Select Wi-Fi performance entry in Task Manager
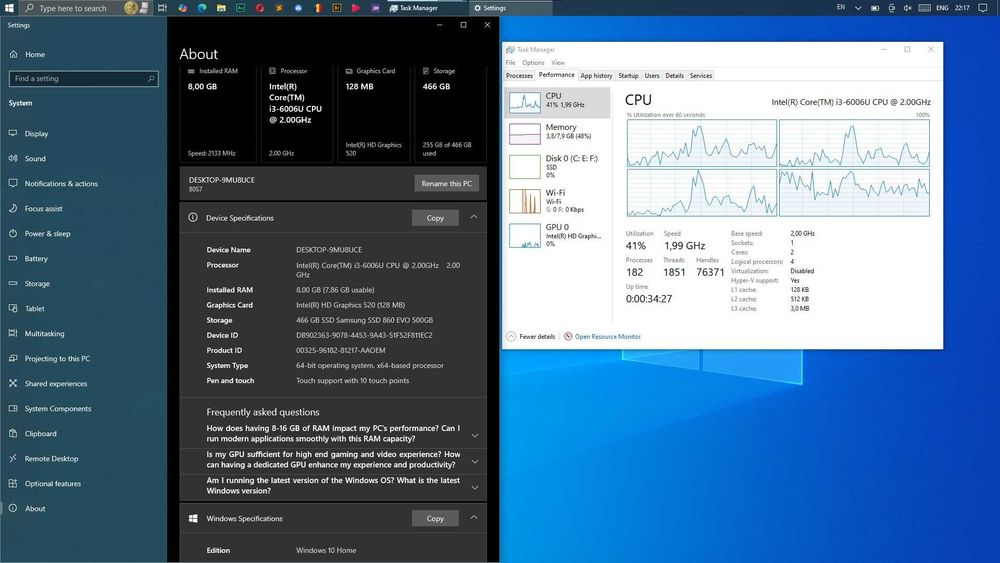 click(x=557, y=201)
